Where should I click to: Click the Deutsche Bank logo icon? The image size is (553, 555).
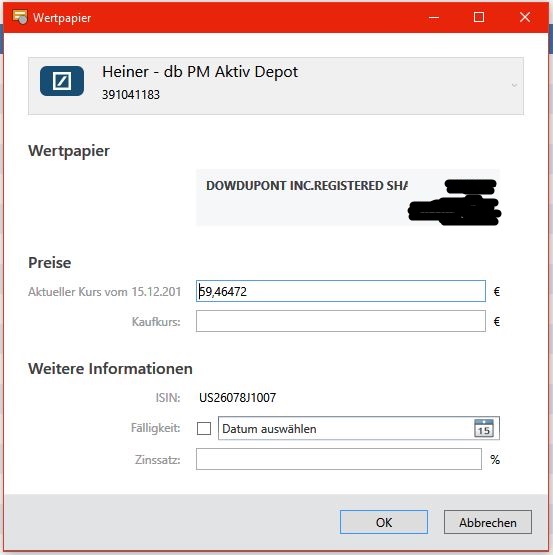click(62, 81)
